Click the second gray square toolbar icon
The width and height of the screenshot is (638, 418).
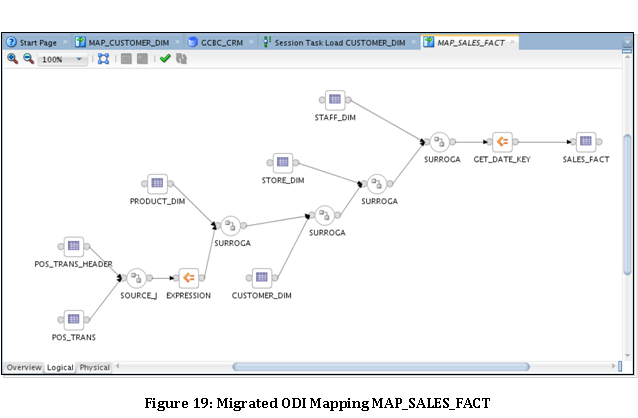tap(142, 59)
